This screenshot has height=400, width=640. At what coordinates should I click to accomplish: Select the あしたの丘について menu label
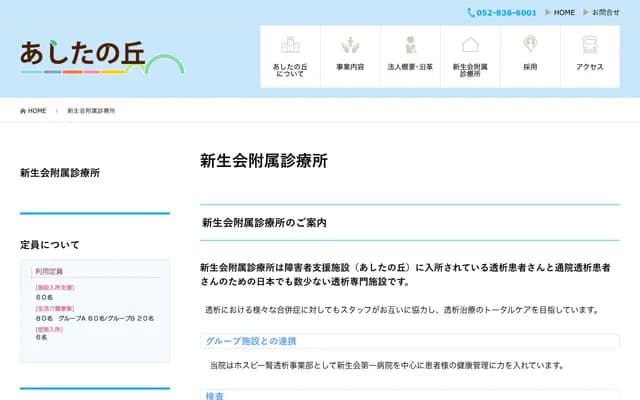pos(290,70)
